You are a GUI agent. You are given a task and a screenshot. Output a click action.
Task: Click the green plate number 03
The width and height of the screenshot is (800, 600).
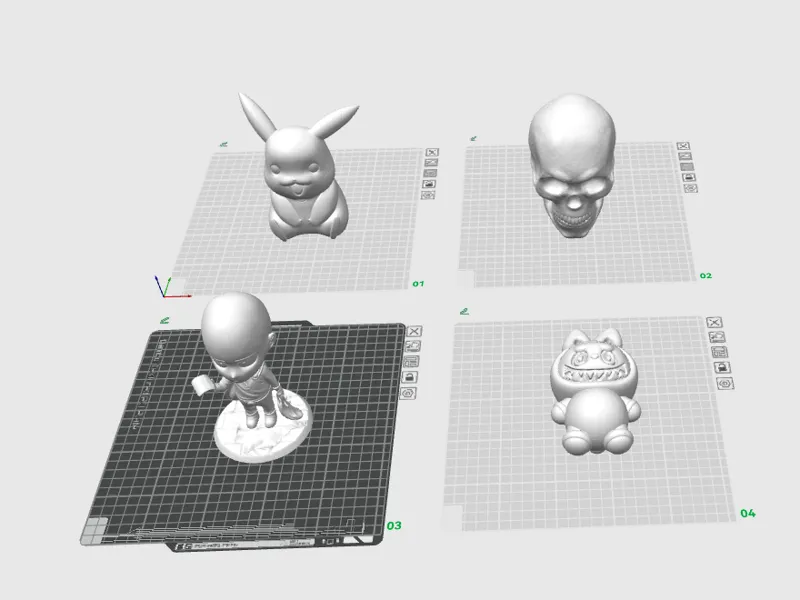coord(393,526)
